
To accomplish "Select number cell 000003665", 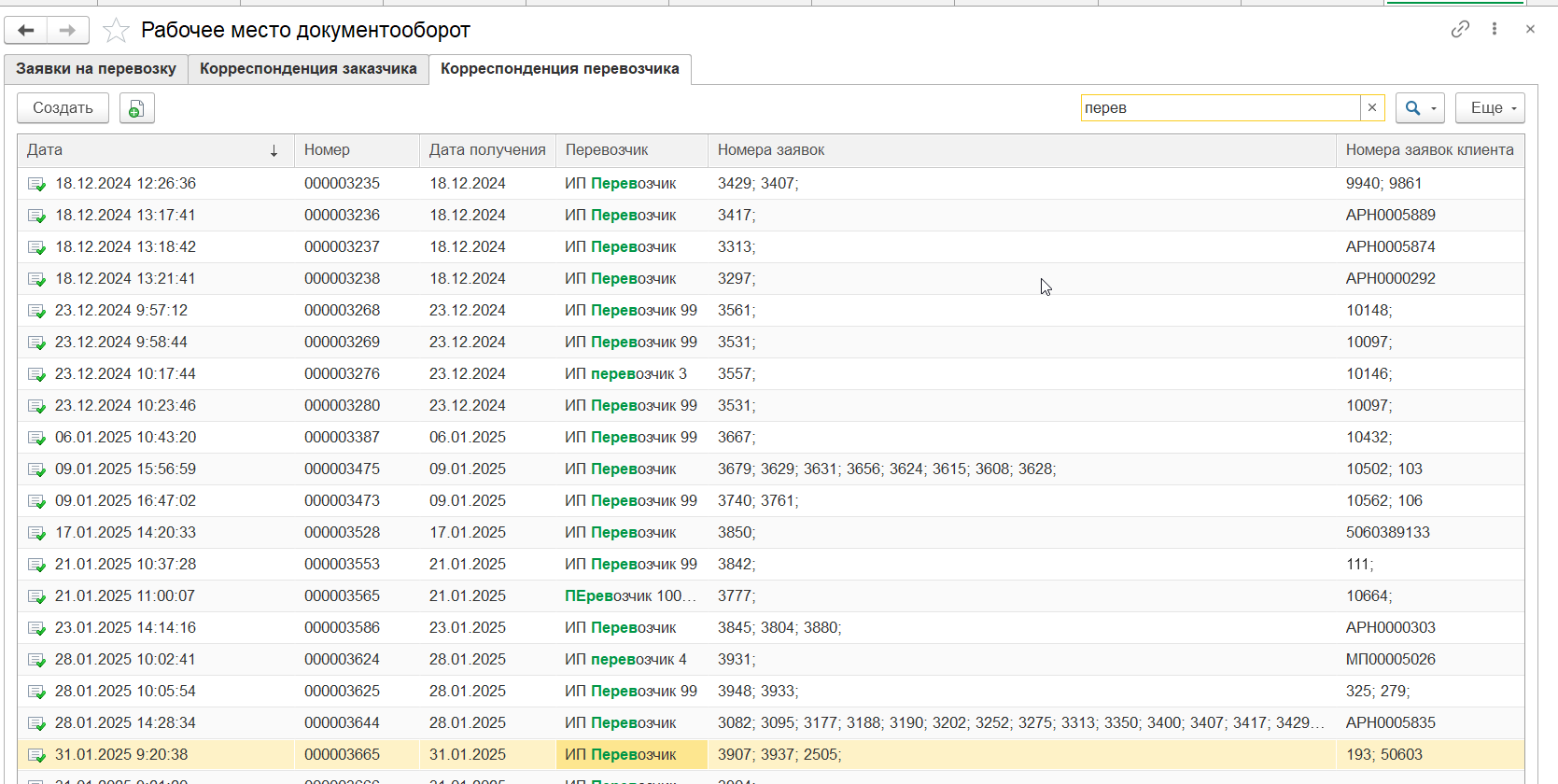I will click(357, 755).
